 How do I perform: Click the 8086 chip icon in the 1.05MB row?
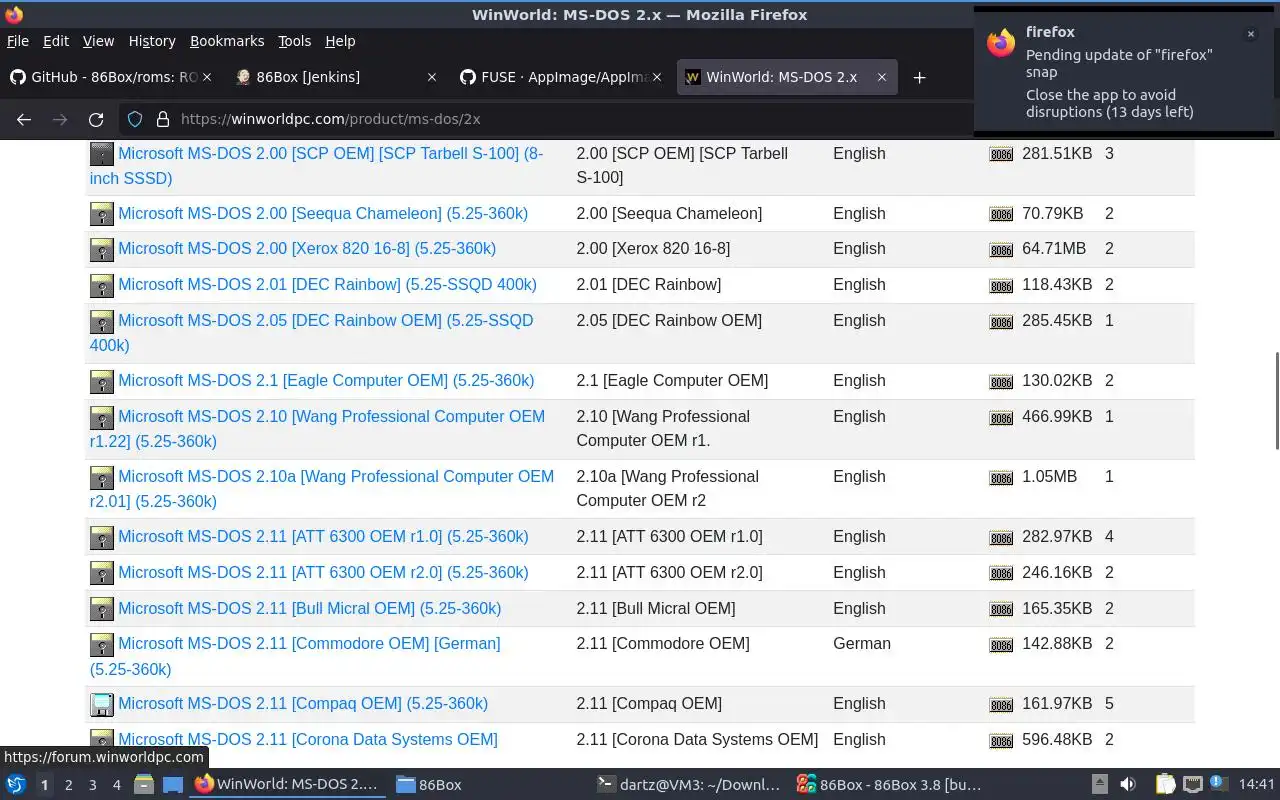pyautogui.click(x=1001, y=478)
